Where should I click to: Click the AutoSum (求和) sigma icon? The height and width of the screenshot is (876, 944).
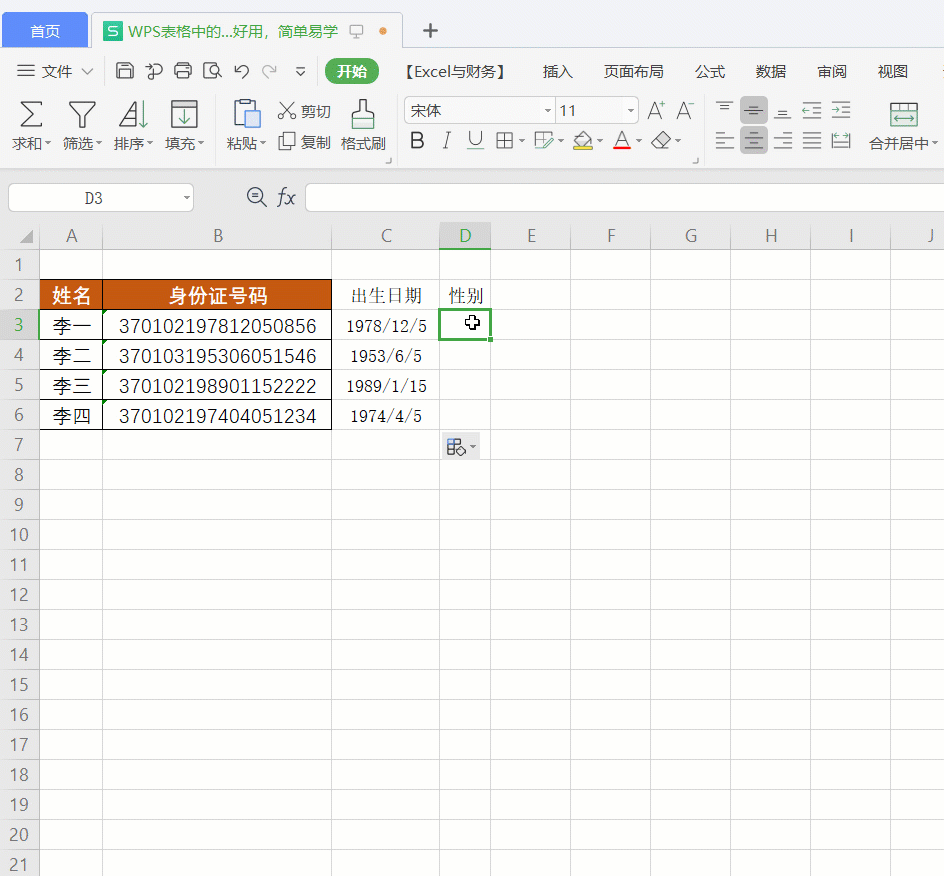click(x=32, y=114)
